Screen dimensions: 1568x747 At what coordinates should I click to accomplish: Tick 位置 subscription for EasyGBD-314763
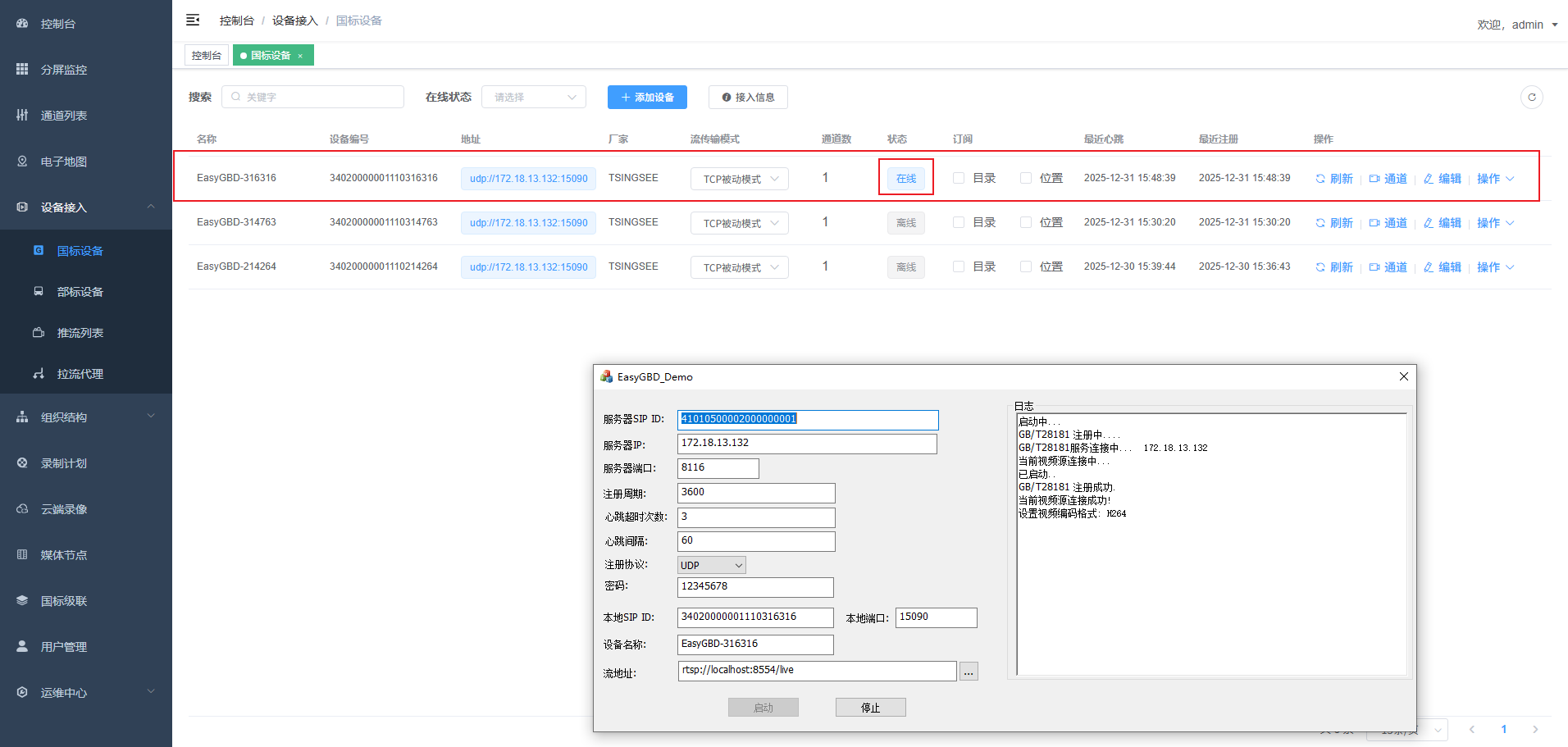(1026, 222)
